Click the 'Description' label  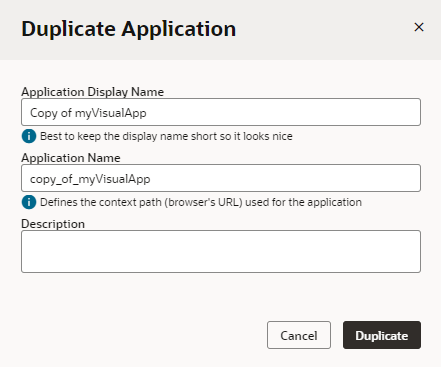click(53, 224)
